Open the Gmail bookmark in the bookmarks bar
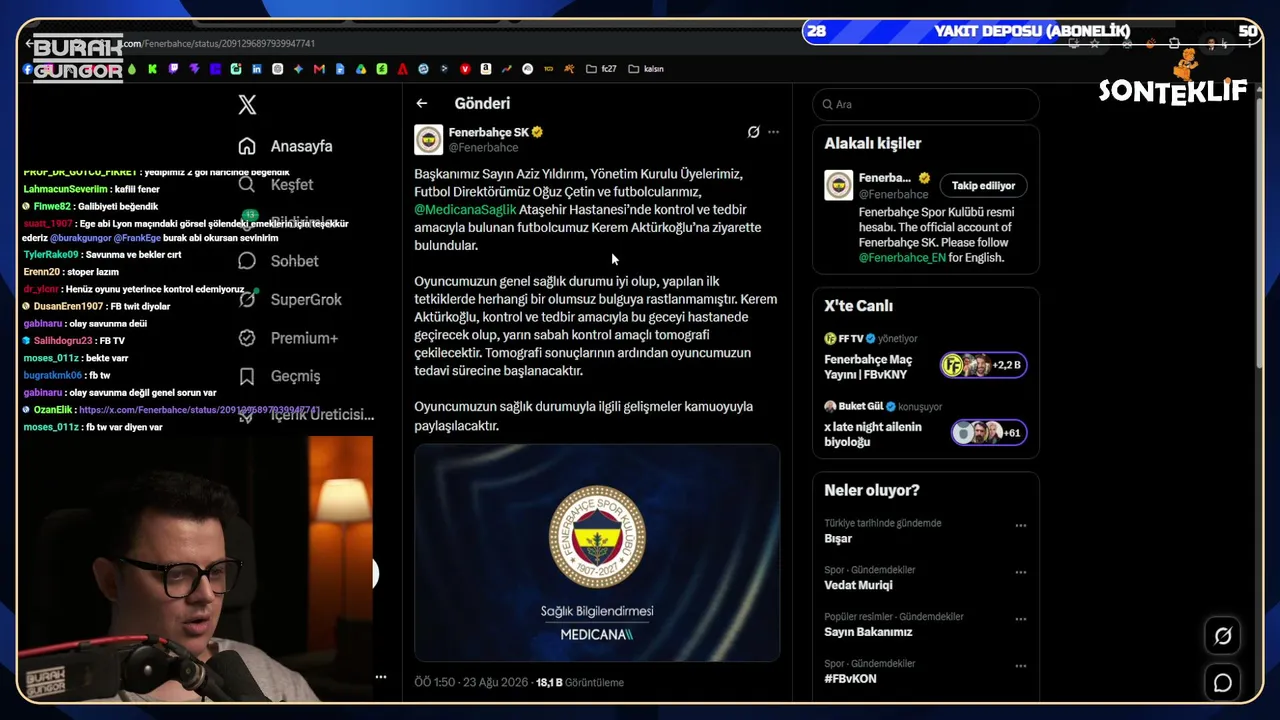Screen dimensions: 1280x720 pyautogui.click(x=319, y=69)
